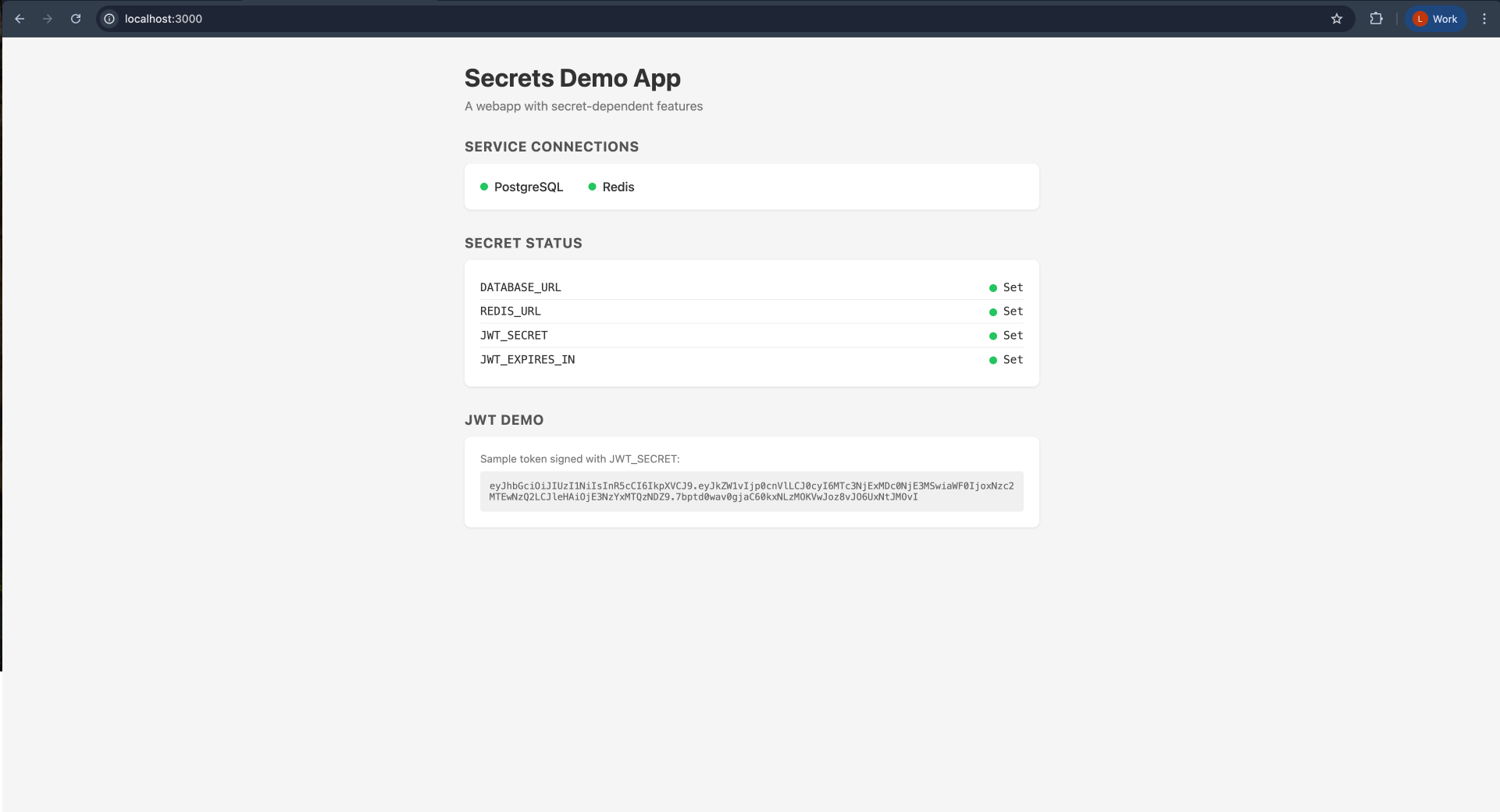Click the bookmark star icon
Screen dimensions: 1500x812
pos(1338,18)
